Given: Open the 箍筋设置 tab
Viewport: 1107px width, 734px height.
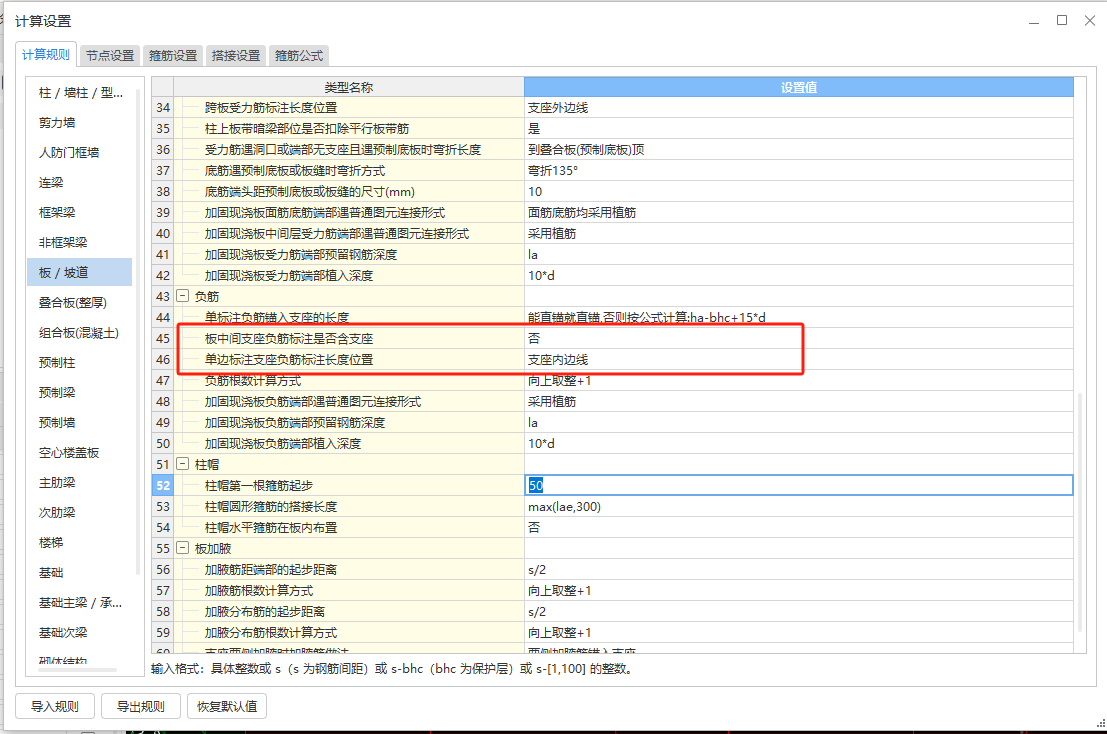Looking at the screenshot, I should coord(173,56).
